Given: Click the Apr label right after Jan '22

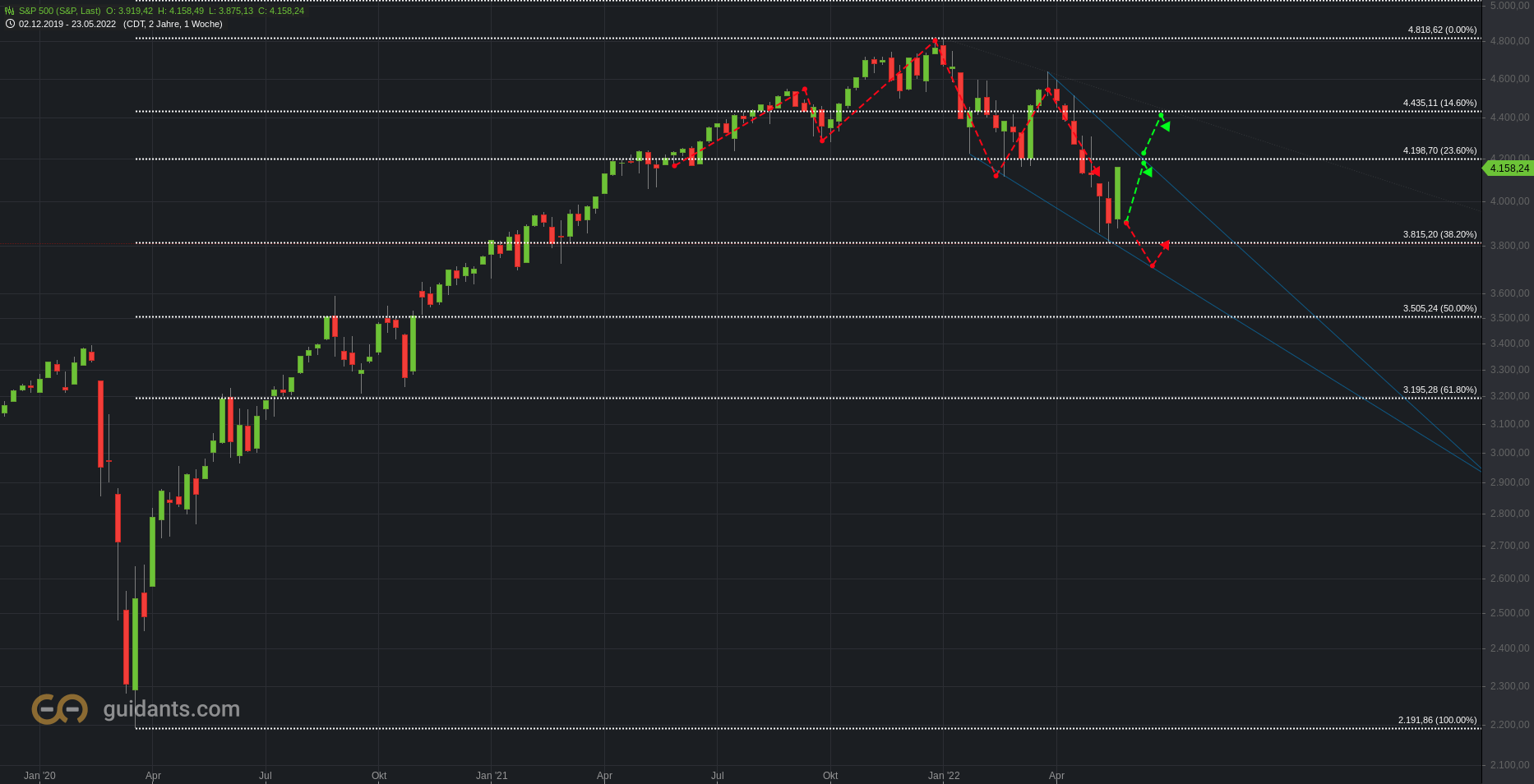Looking at the screenshot, I should coord(1056,776).
